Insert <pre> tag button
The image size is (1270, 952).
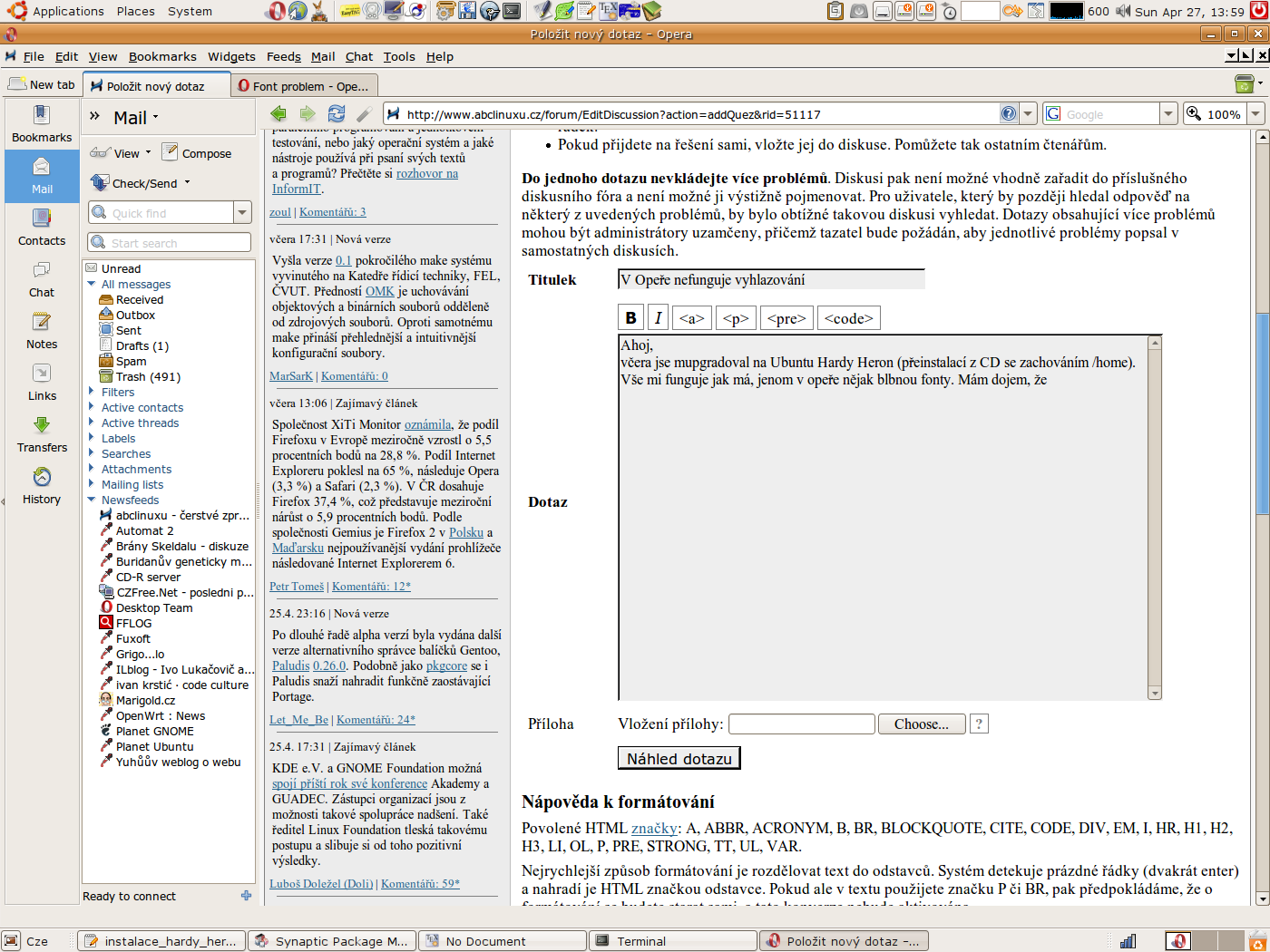[x=786, y=318]
